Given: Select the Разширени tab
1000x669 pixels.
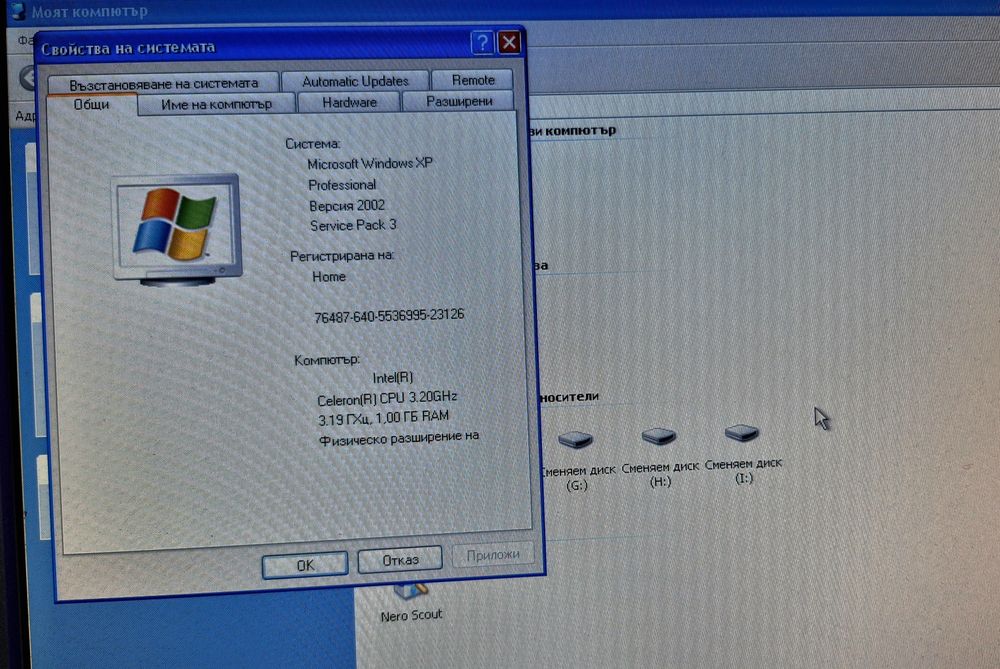Looking at the screenshot, I should (x=459, y=101).
